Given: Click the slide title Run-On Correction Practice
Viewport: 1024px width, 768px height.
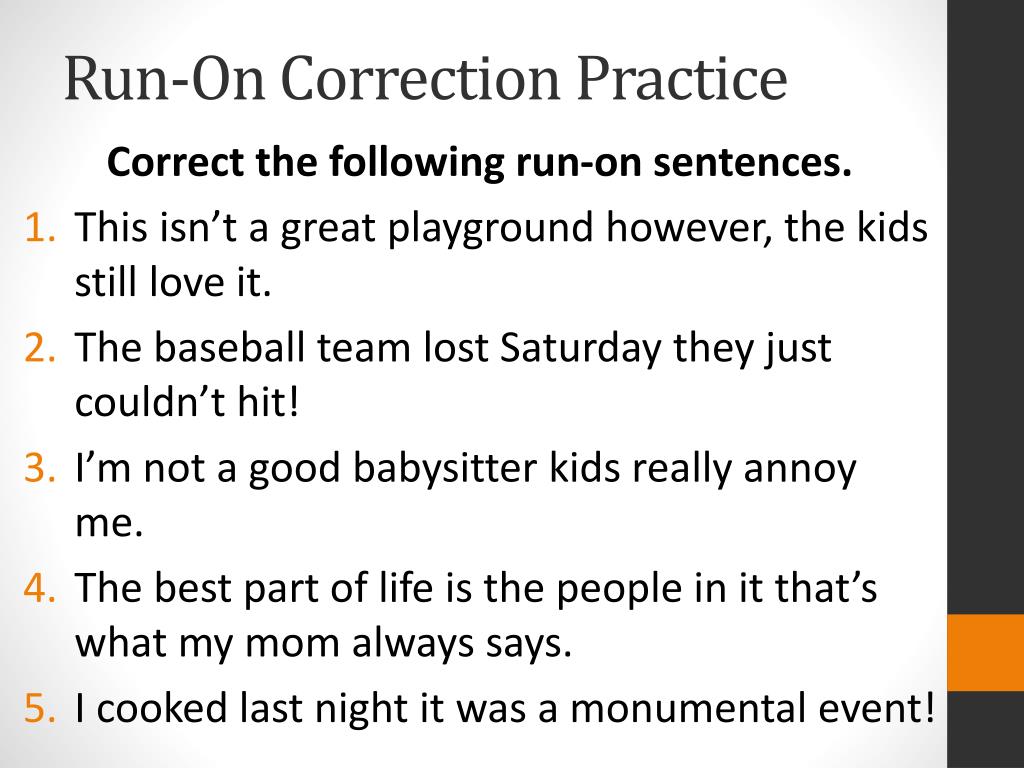Looking at the screenshot, I should pyautogui.click(x=425, y=78).
